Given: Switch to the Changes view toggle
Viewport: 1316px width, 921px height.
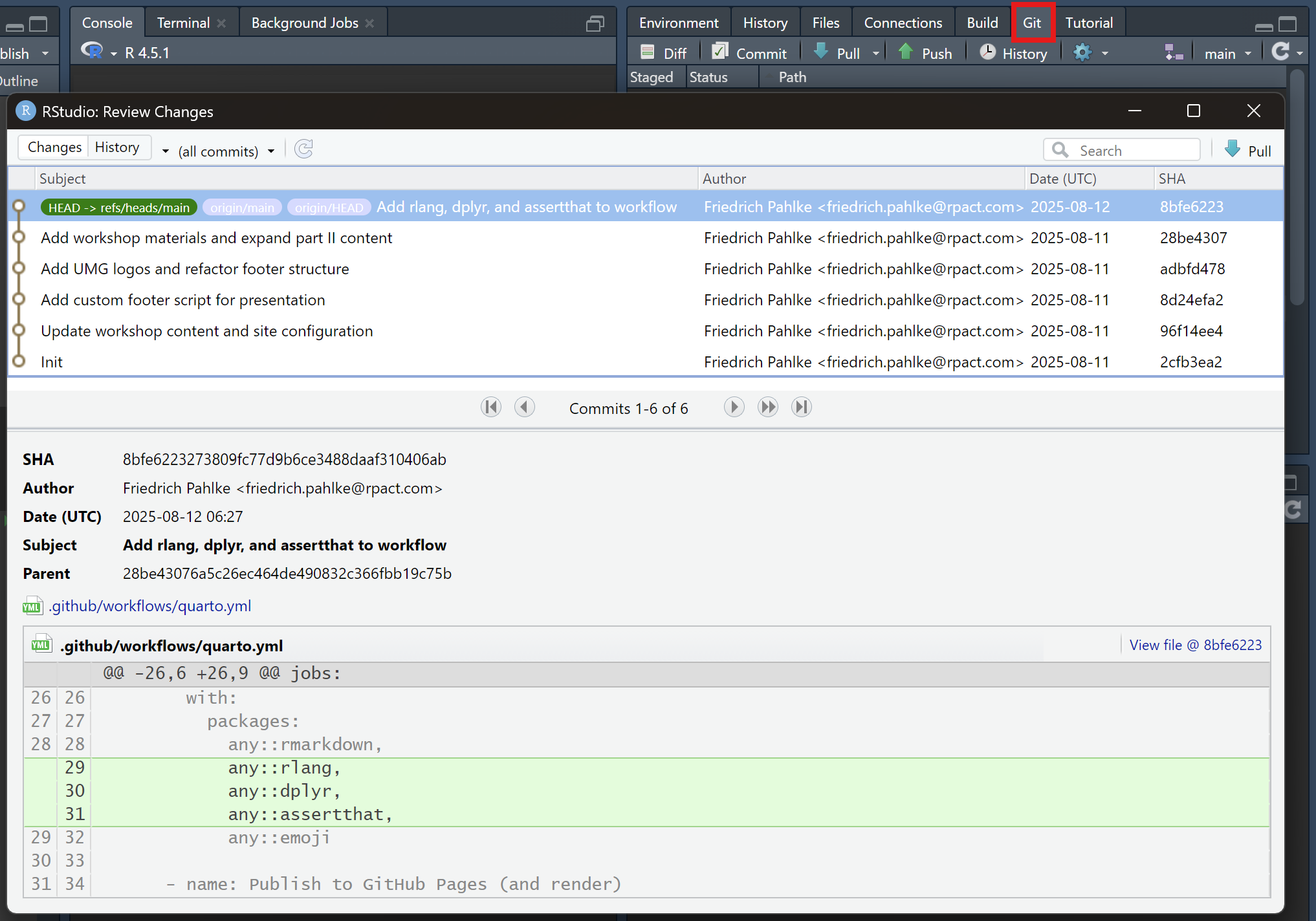Looking at the screenshot, I should (x=54, y=147).
